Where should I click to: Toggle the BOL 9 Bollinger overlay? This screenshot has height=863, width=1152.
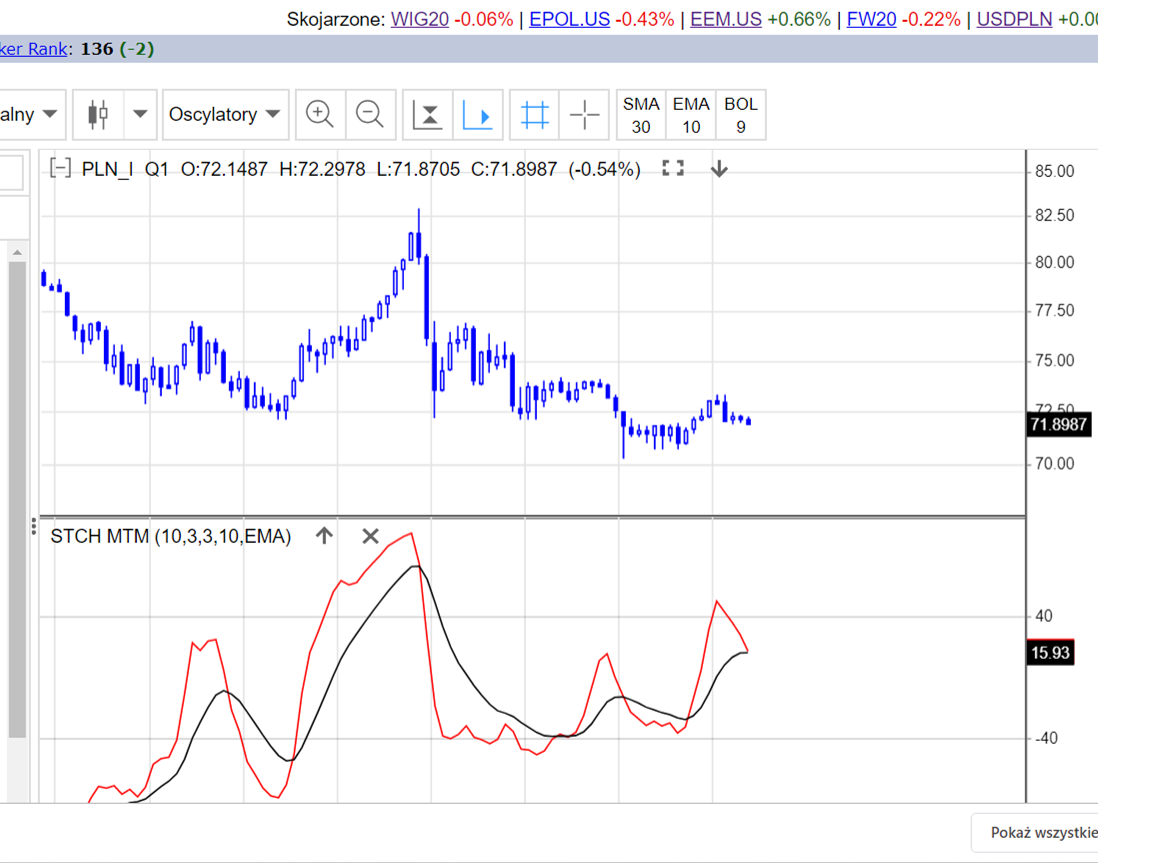point(741,115)
